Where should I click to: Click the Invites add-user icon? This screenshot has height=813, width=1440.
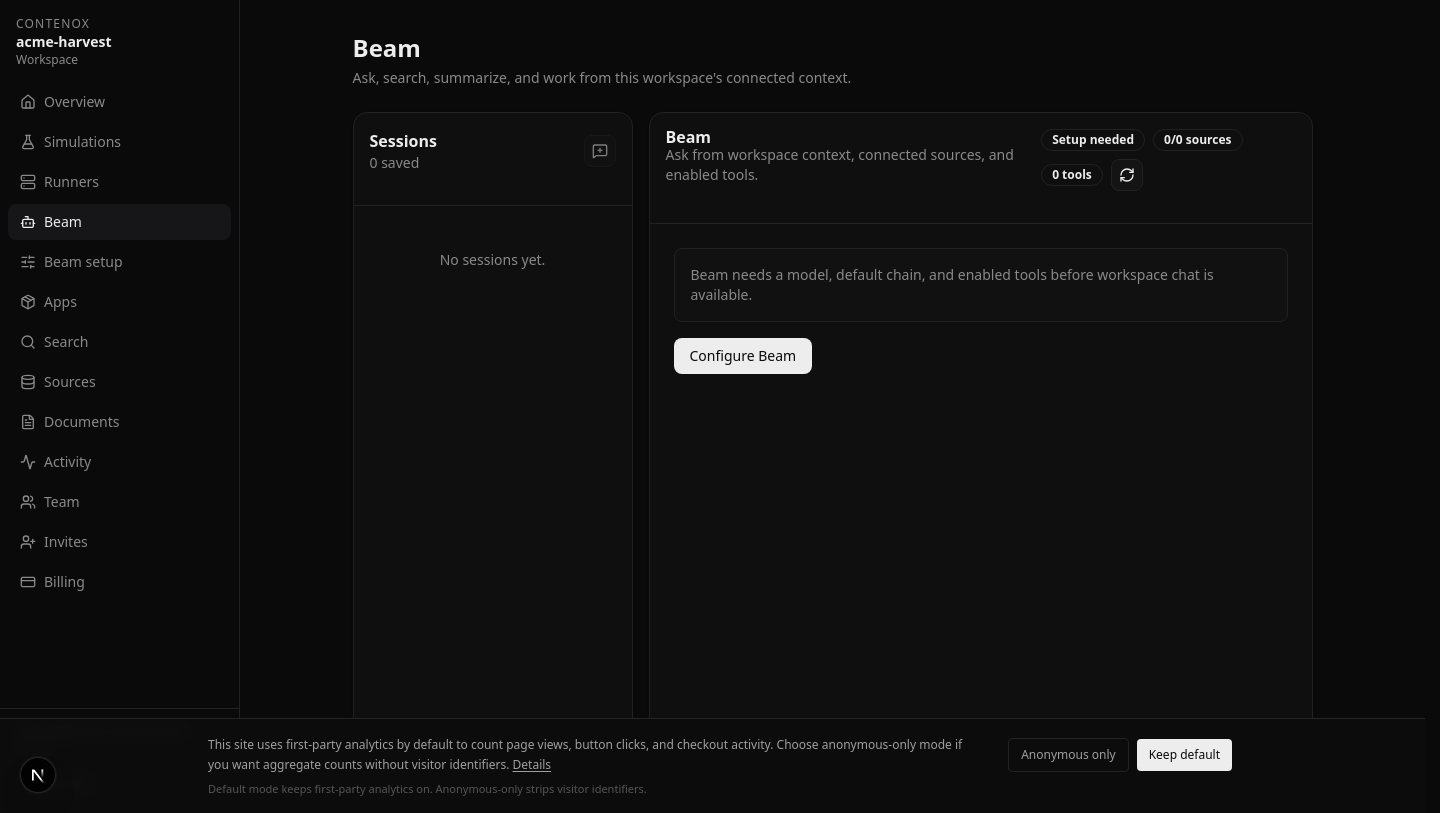tap(28, 542)
